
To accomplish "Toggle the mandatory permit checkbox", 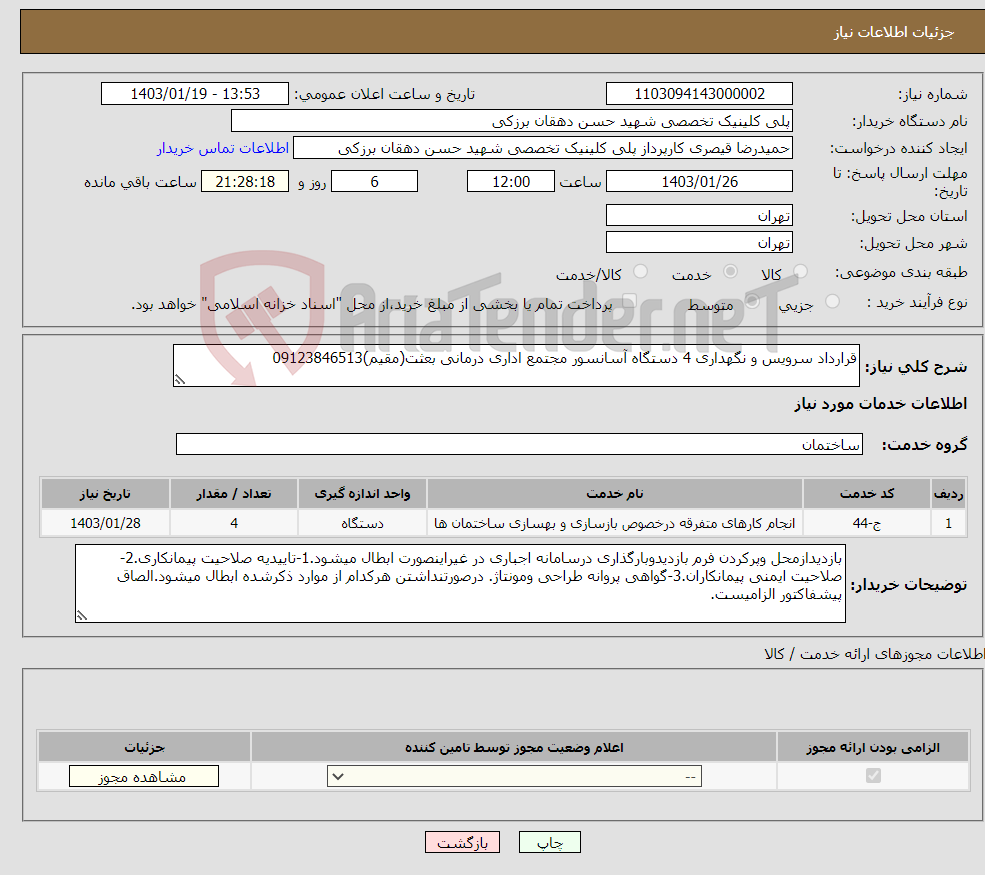I will 873,776.
